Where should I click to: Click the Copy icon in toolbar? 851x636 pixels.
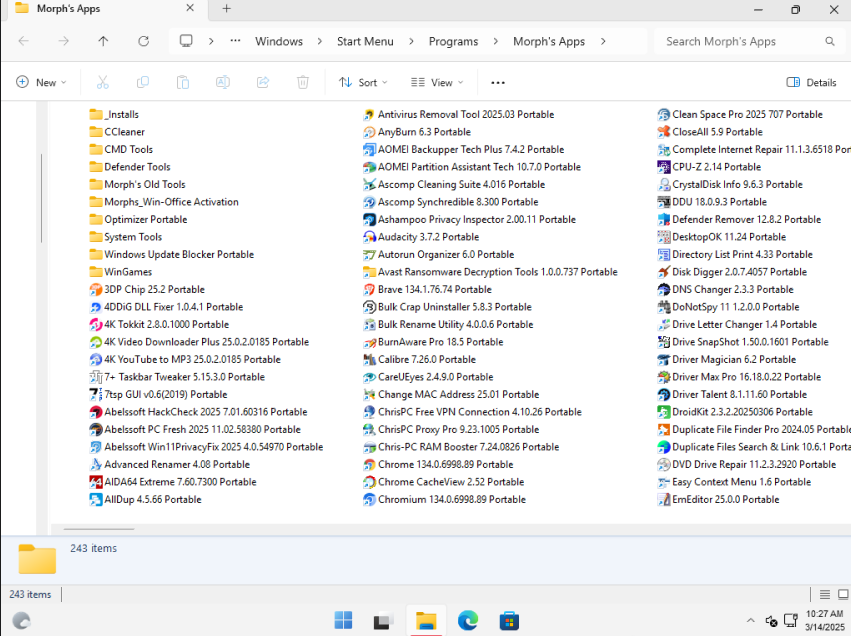click(143, 82)
